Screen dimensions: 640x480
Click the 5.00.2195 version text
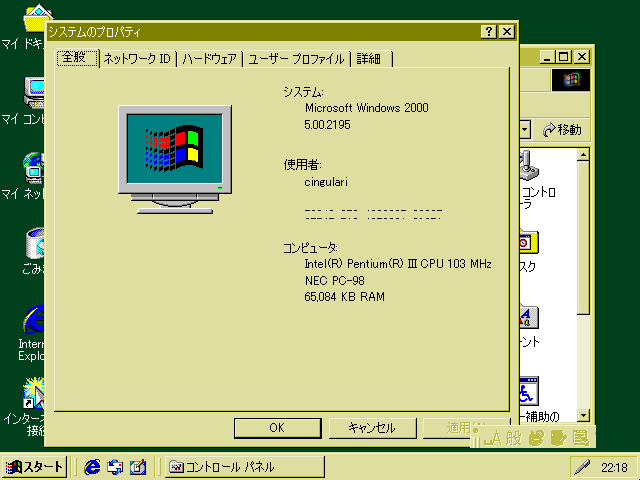click(x=327, y=124)
